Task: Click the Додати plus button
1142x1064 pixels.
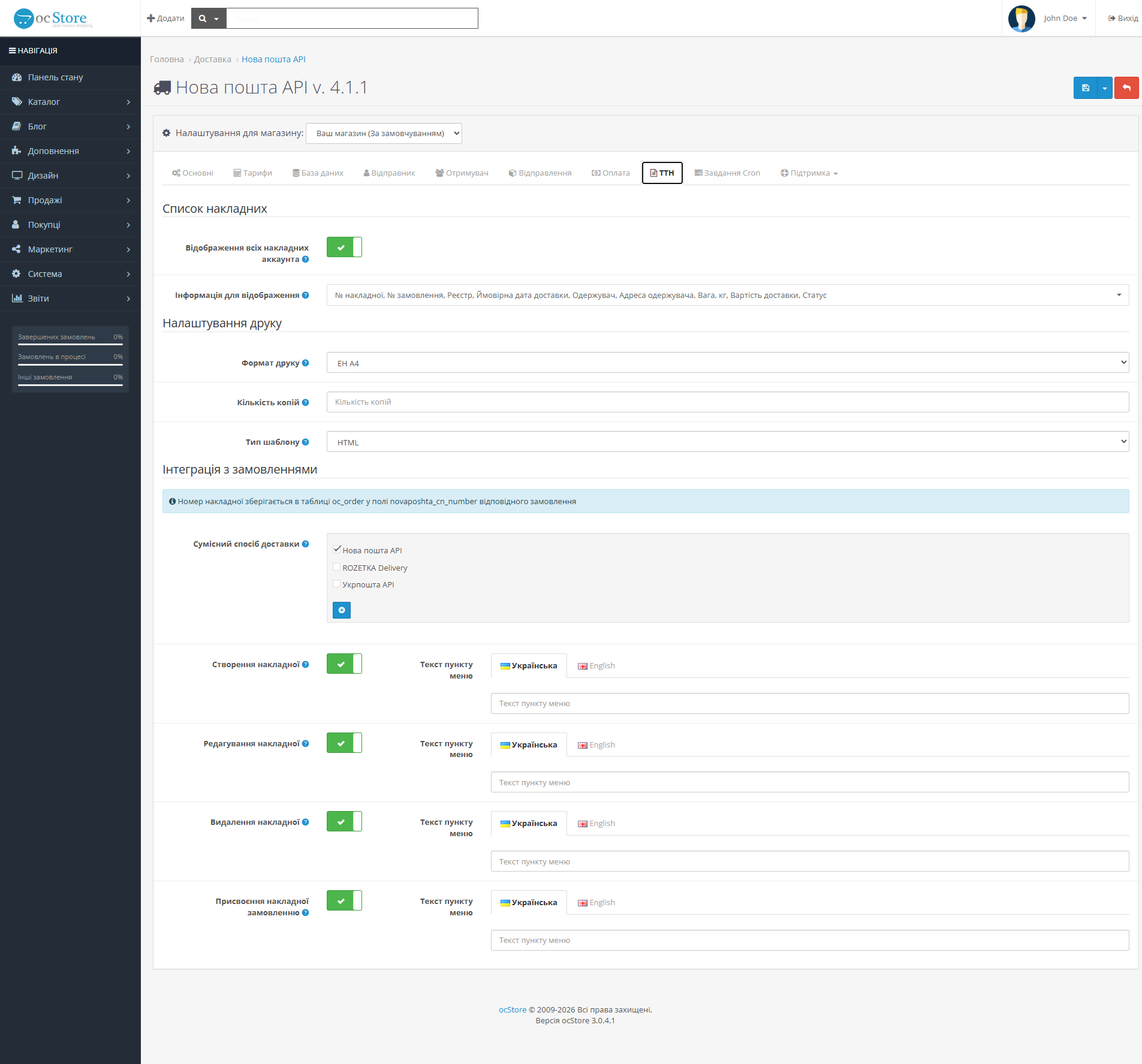Action: click(165, 19)
